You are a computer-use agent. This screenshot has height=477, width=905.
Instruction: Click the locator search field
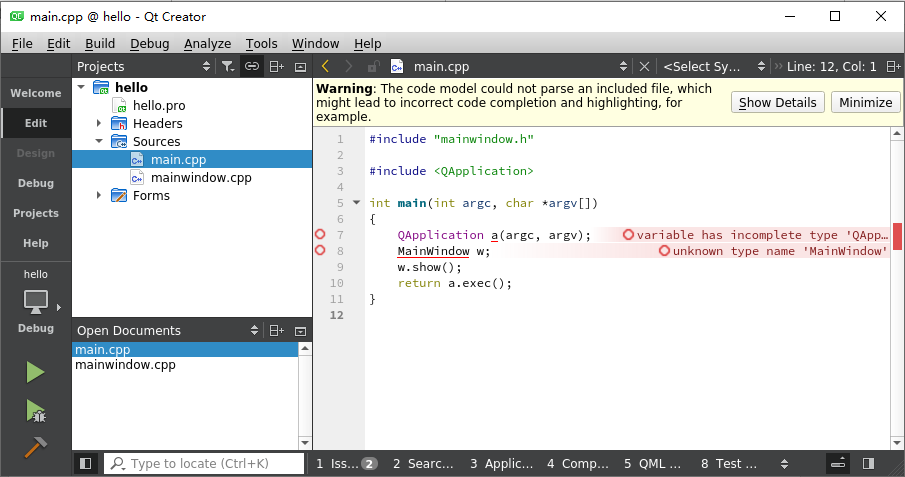point(204,463)
